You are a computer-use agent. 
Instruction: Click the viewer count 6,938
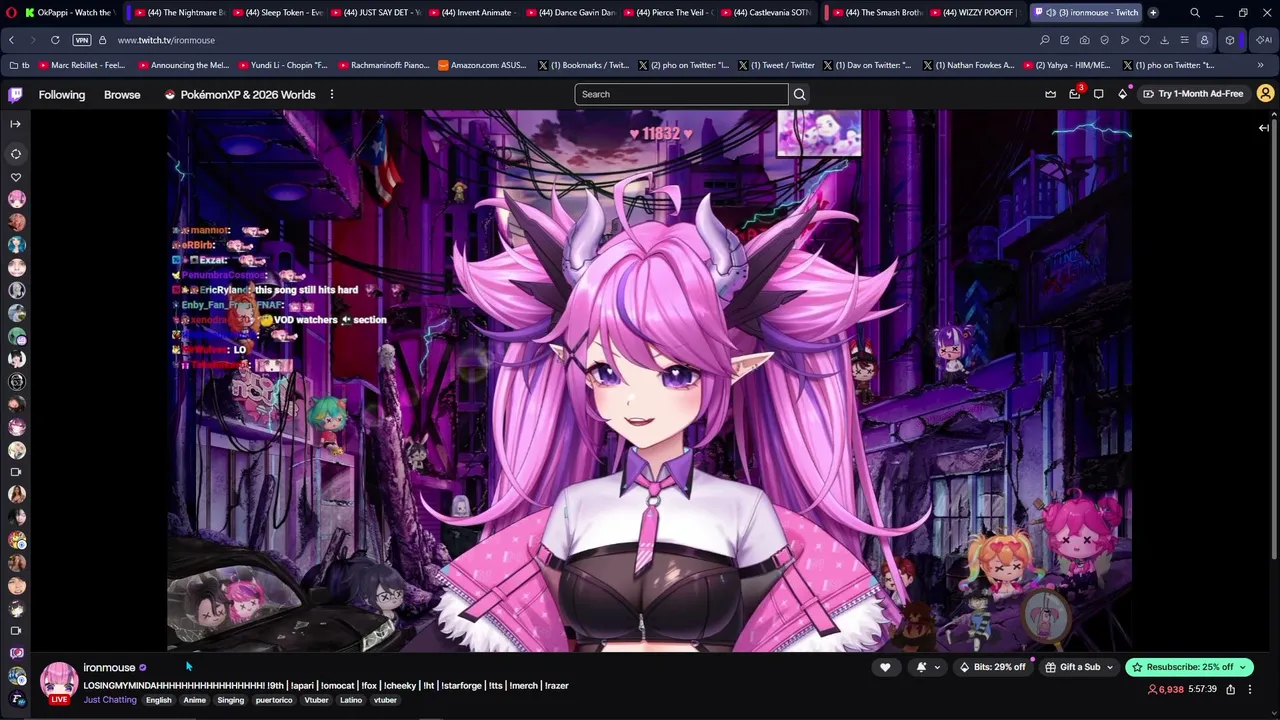point(1165,689)
